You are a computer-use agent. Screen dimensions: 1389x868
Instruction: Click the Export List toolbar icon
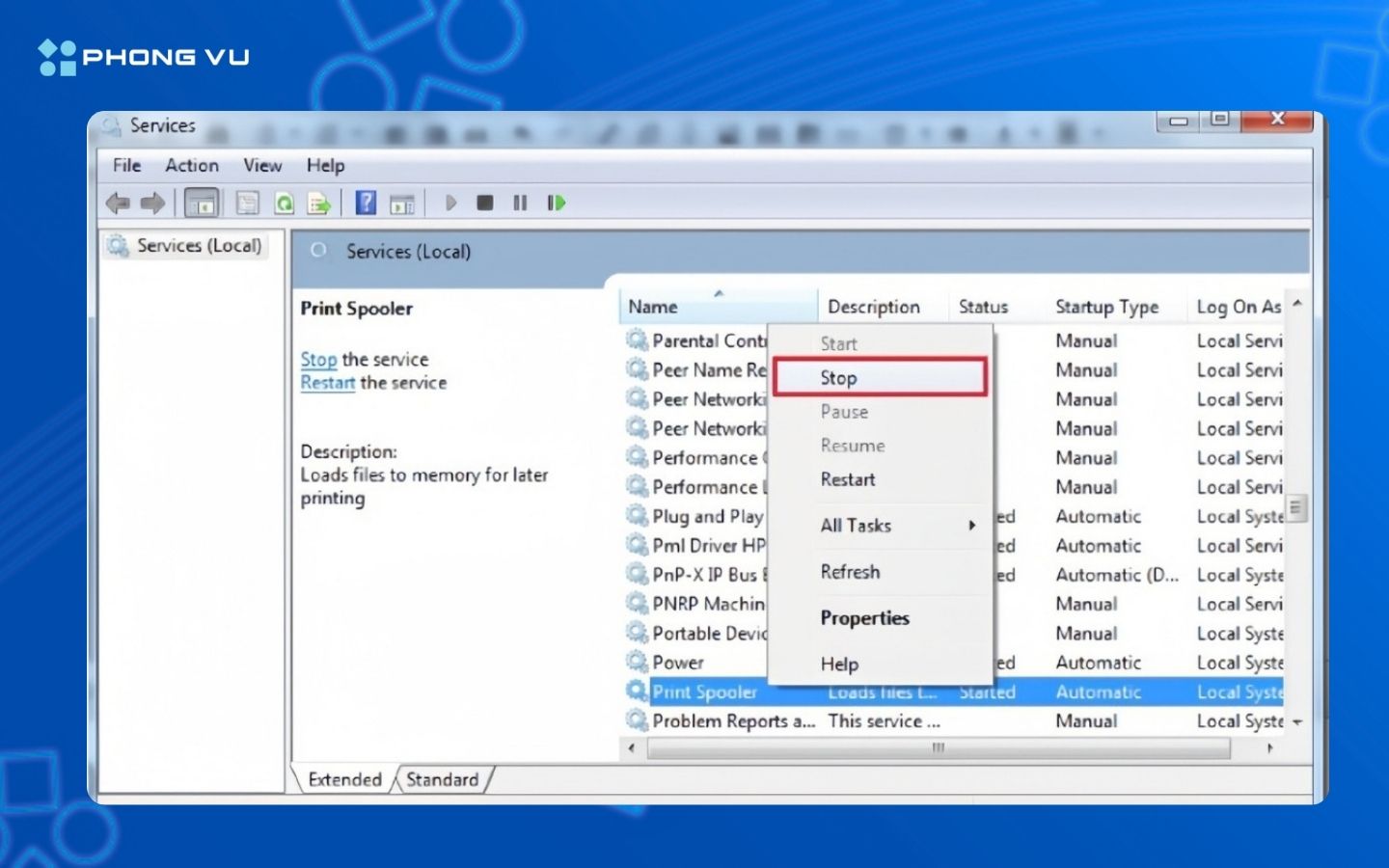(x=318, y=203)
